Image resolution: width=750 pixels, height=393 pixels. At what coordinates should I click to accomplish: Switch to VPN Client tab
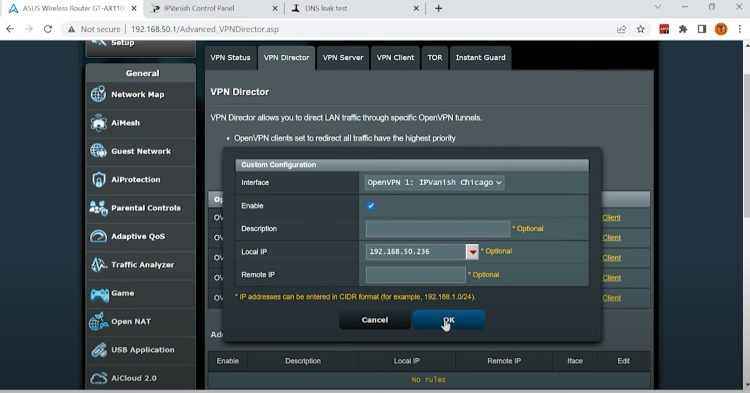point(395,58)
